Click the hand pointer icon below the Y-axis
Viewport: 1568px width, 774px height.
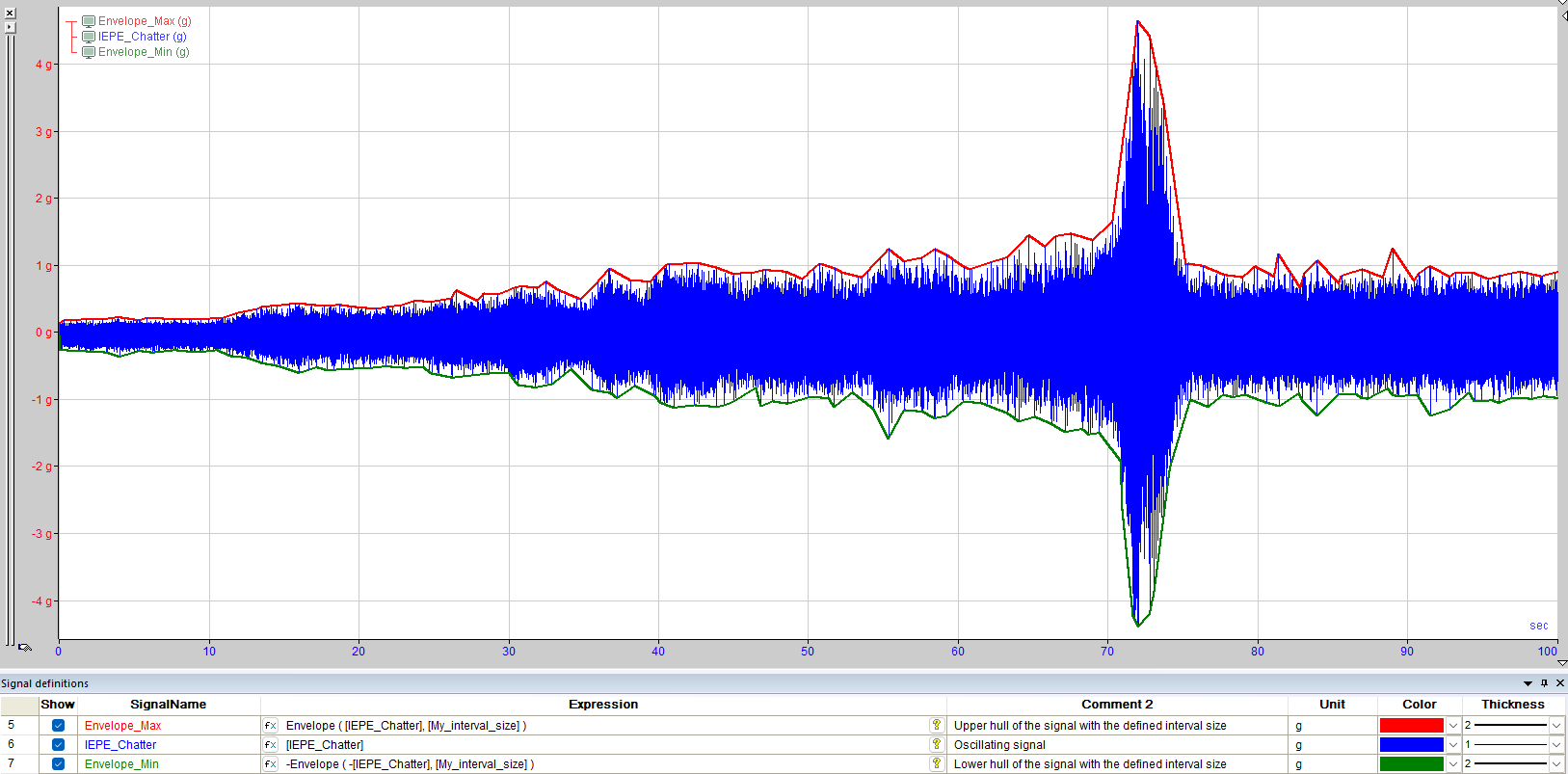click(25, 648)
